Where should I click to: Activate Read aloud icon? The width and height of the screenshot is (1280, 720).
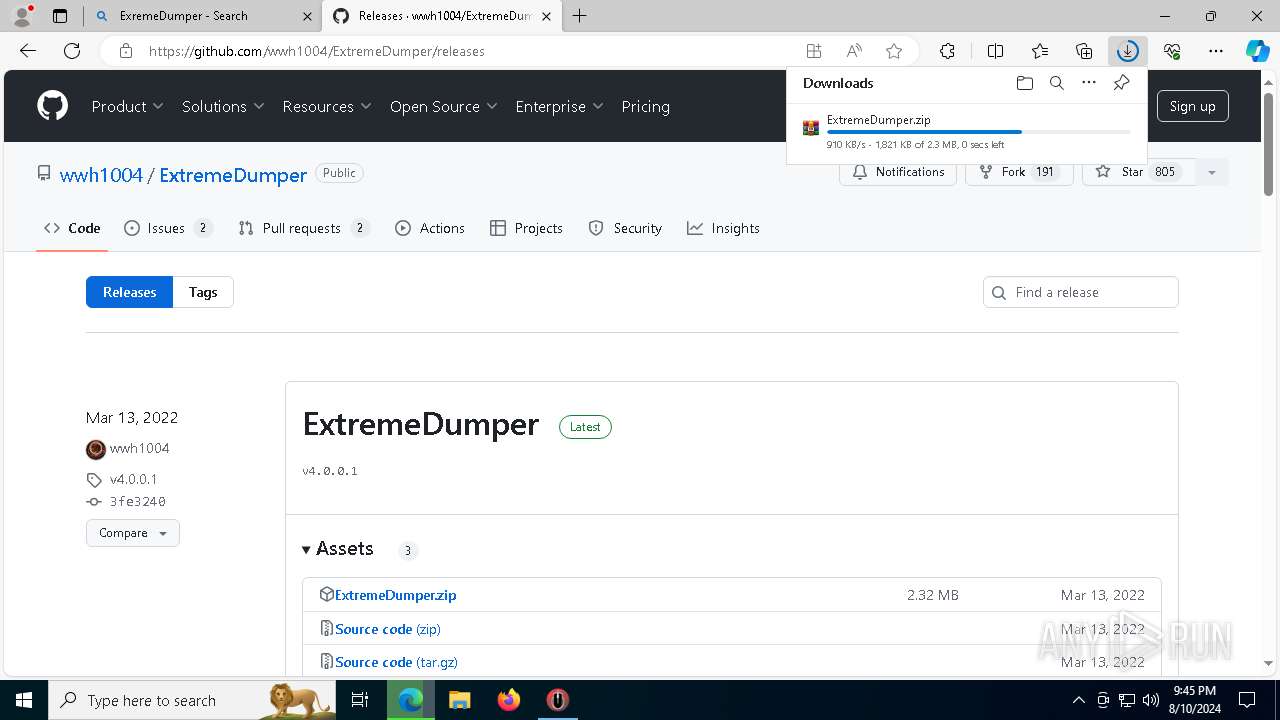(854, 51)
